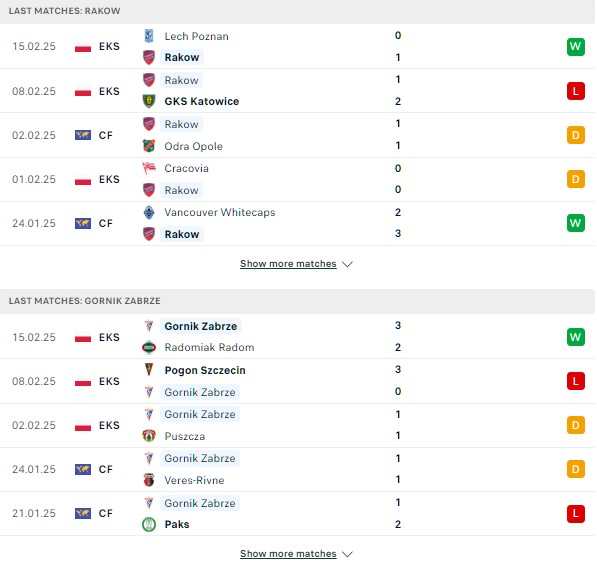Click the Pogon Szczecin club crest
This screenshot has height=573, width=597.
point(149,370)
